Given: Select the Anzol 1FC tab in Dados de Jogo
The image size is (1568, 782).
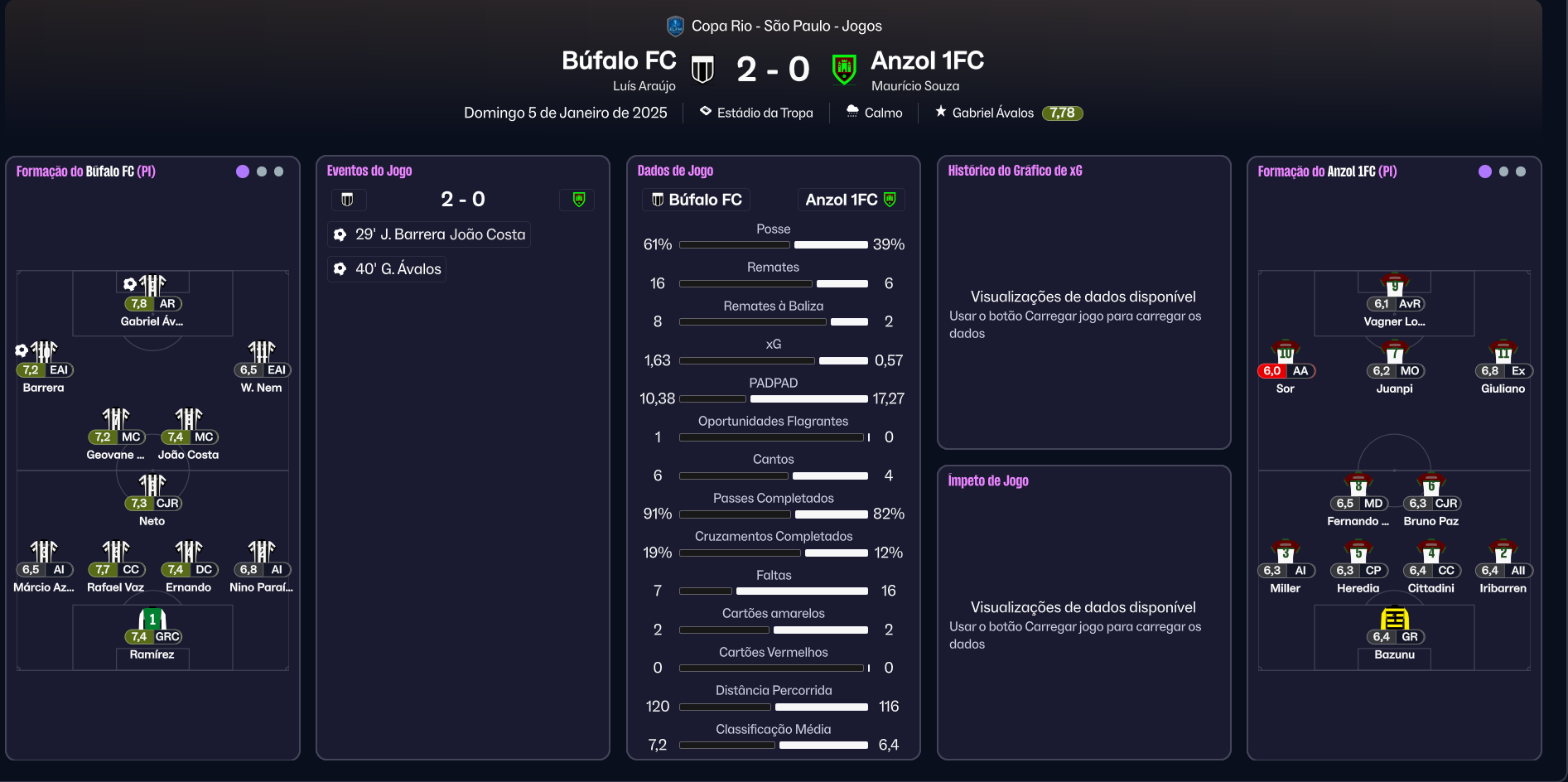Looking at the screenshot, I should pyautogui.click(x=851, y=200).
